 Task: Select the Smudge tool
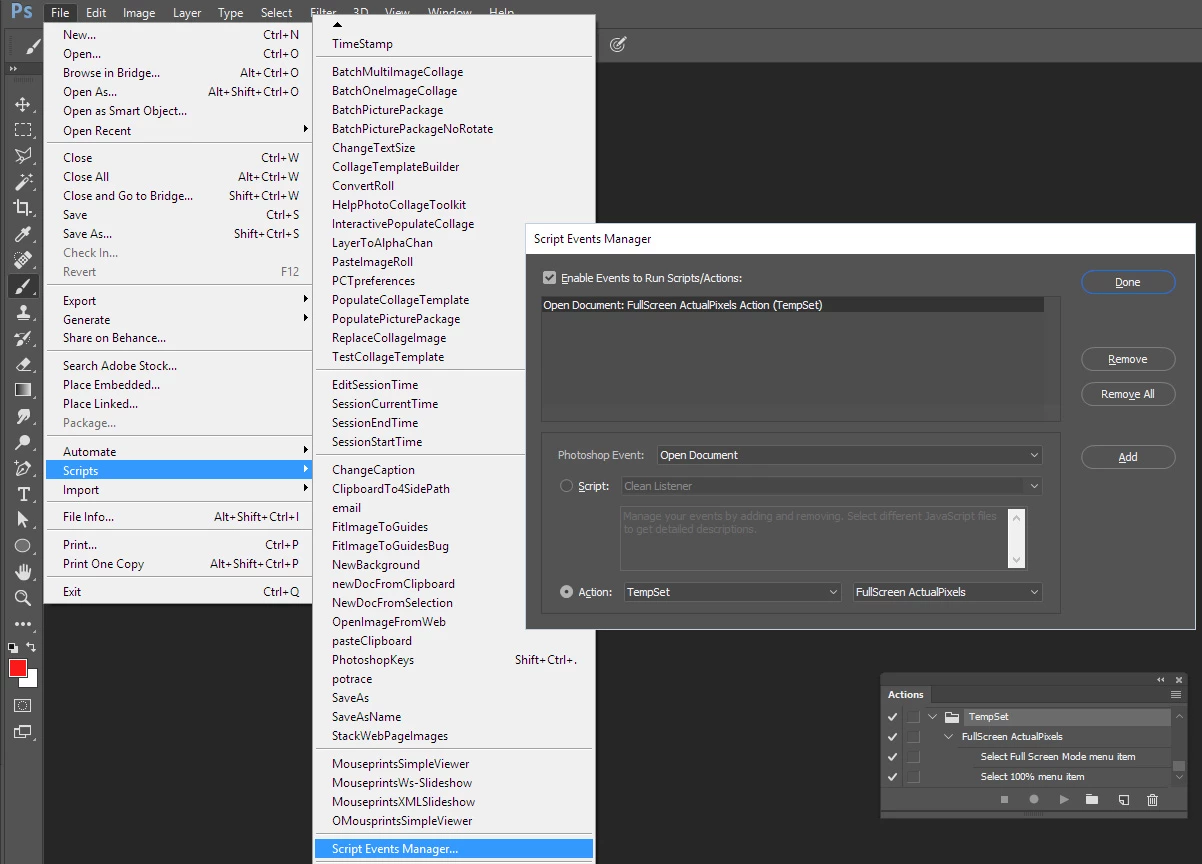pyautogui.click(x=22, y=416)
